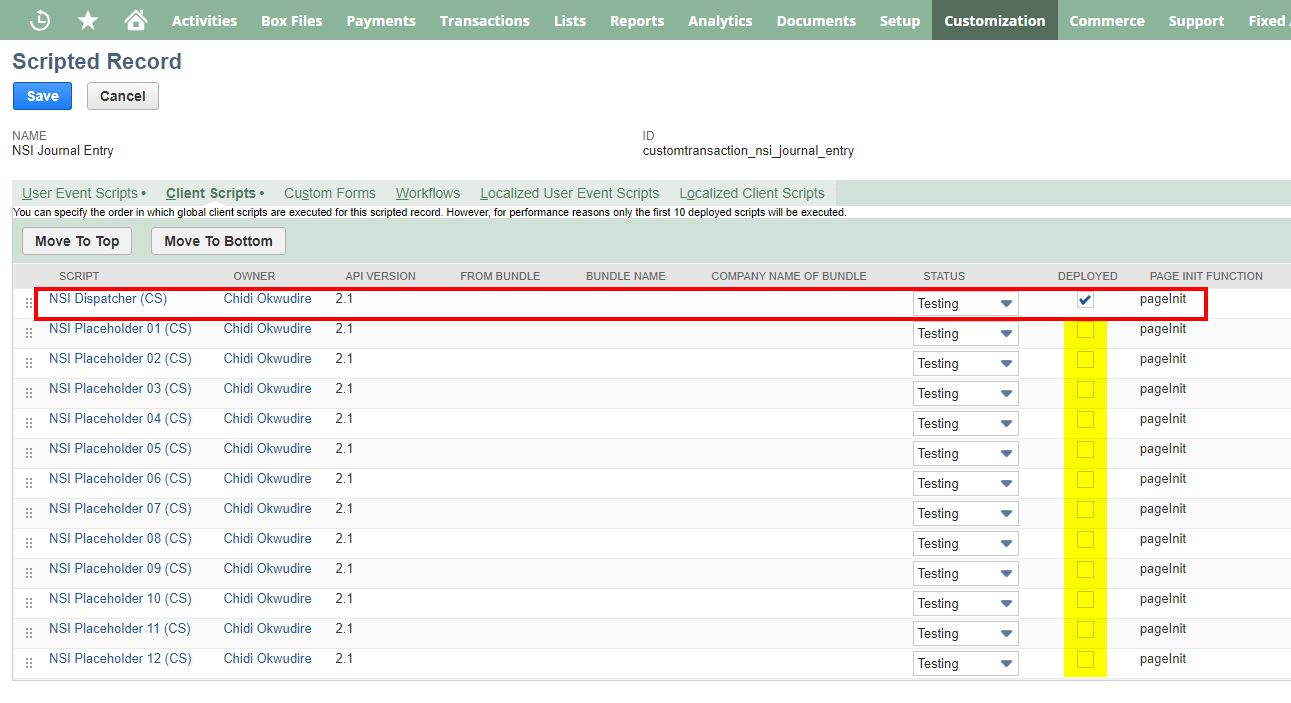The image size is (1291, 703).
Task: Check Deployed for NSI Placeholder 11
Action: click(x=1085, y=630)
